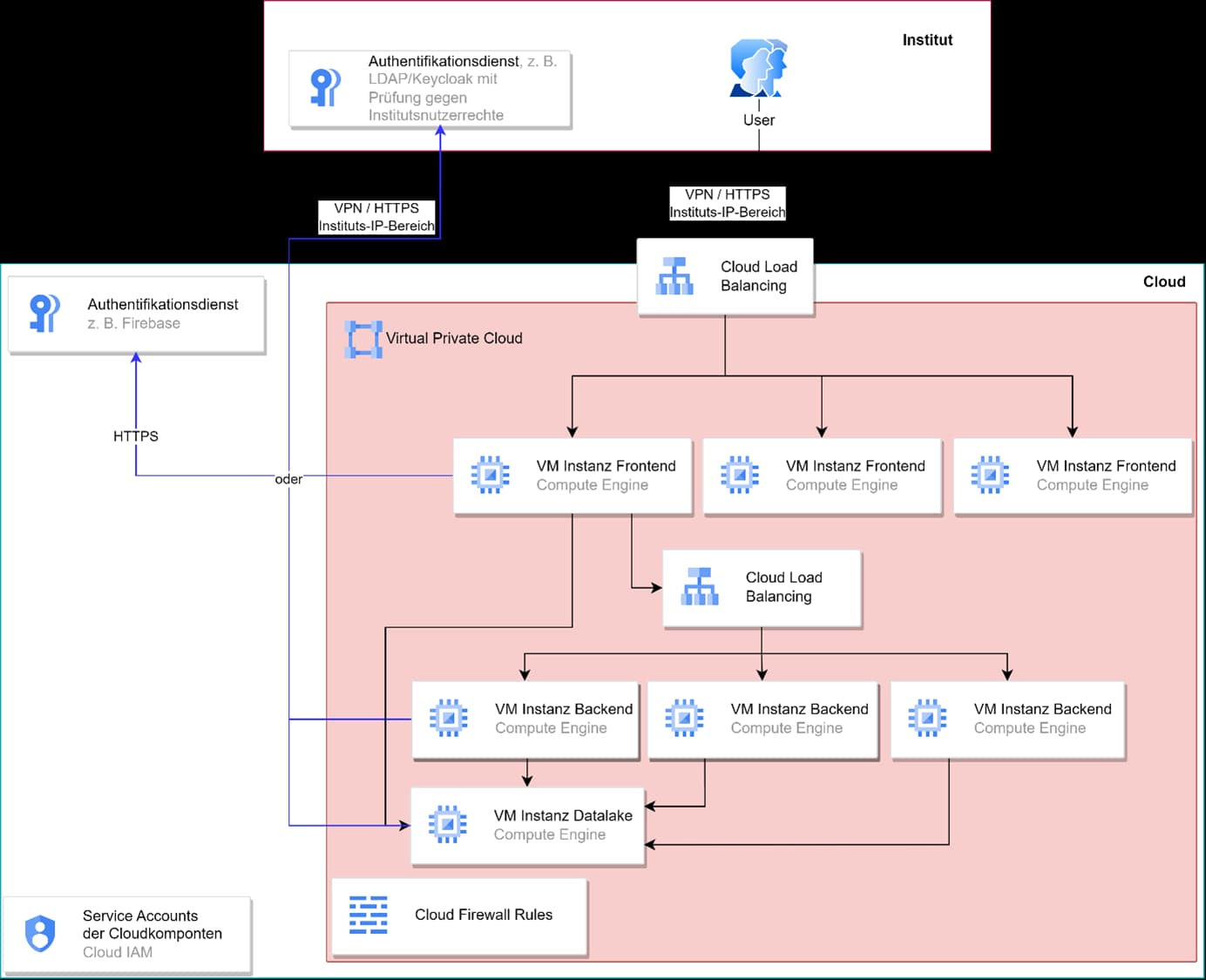Select the Cloud Firewall Rules brick icon
This screenshot has height=980, width=1206.
coord(368,915)
